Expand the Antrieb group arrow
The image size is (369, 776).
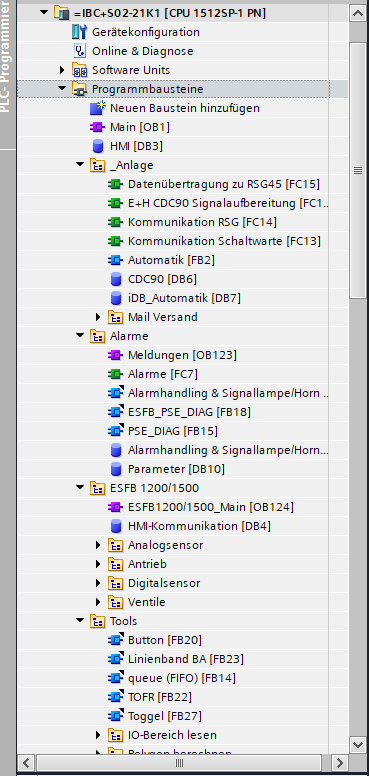point(98,564)
